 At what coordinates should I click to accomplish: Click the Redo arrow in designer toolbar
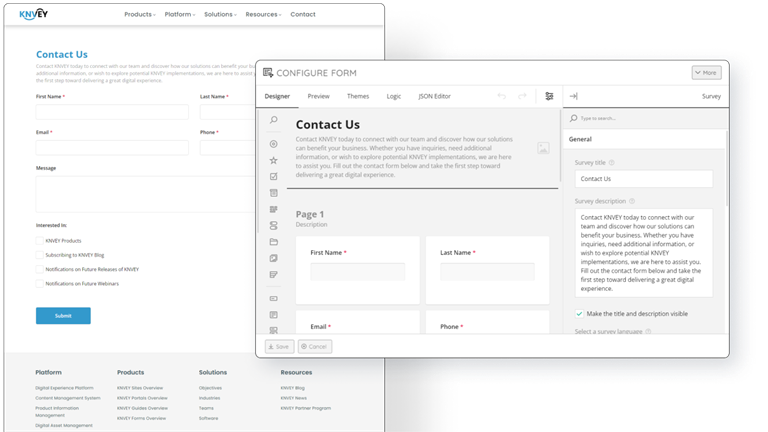coord(522,96)
